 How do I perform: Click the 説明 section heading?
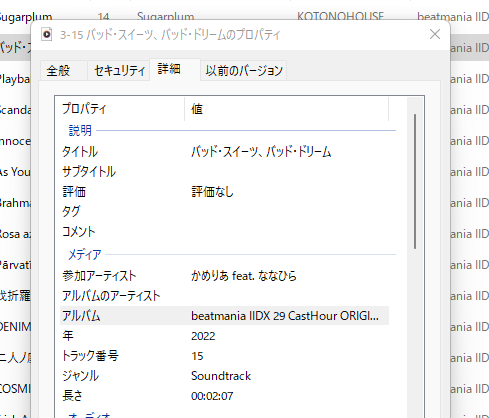[80, 130]
